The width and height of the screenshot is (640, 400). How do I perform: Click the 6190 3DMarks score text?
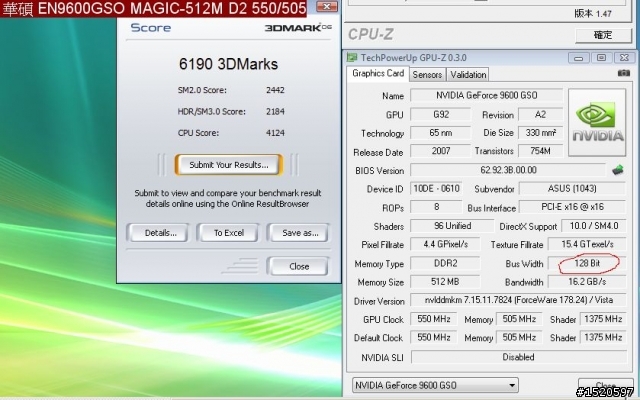coord(228,64)
